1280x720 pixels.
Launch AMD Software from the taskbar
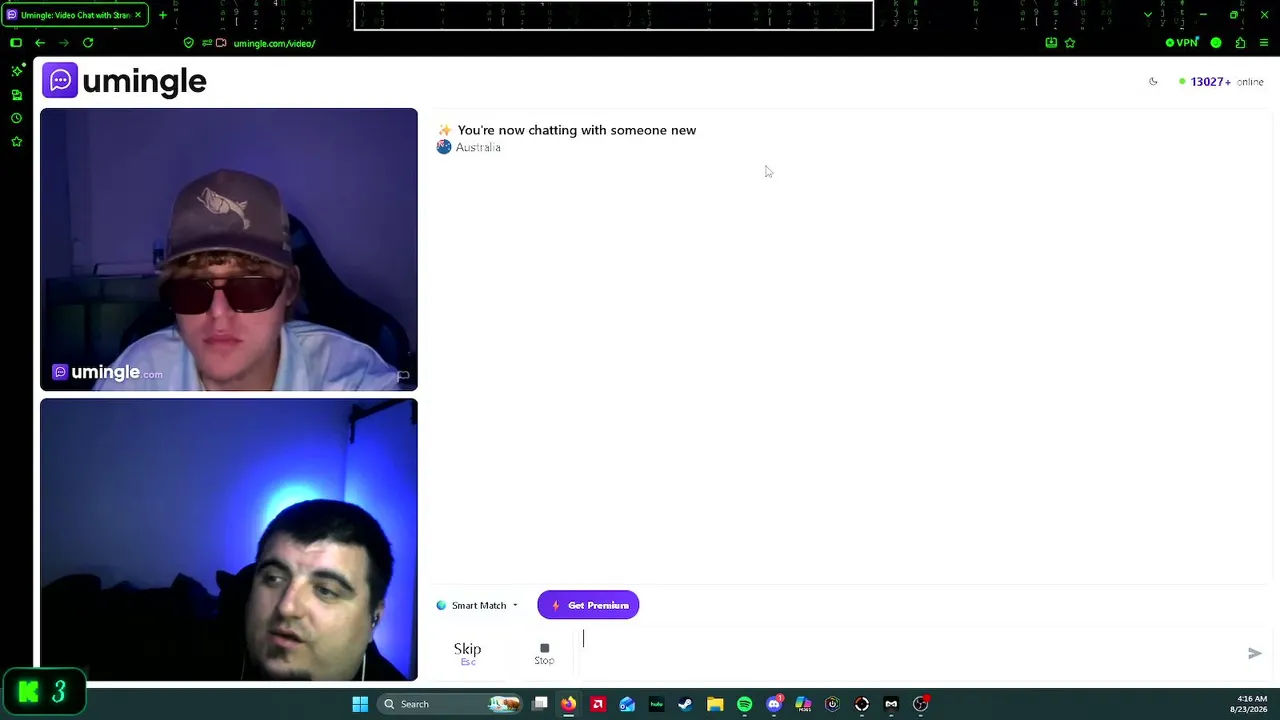click(598, 704)
